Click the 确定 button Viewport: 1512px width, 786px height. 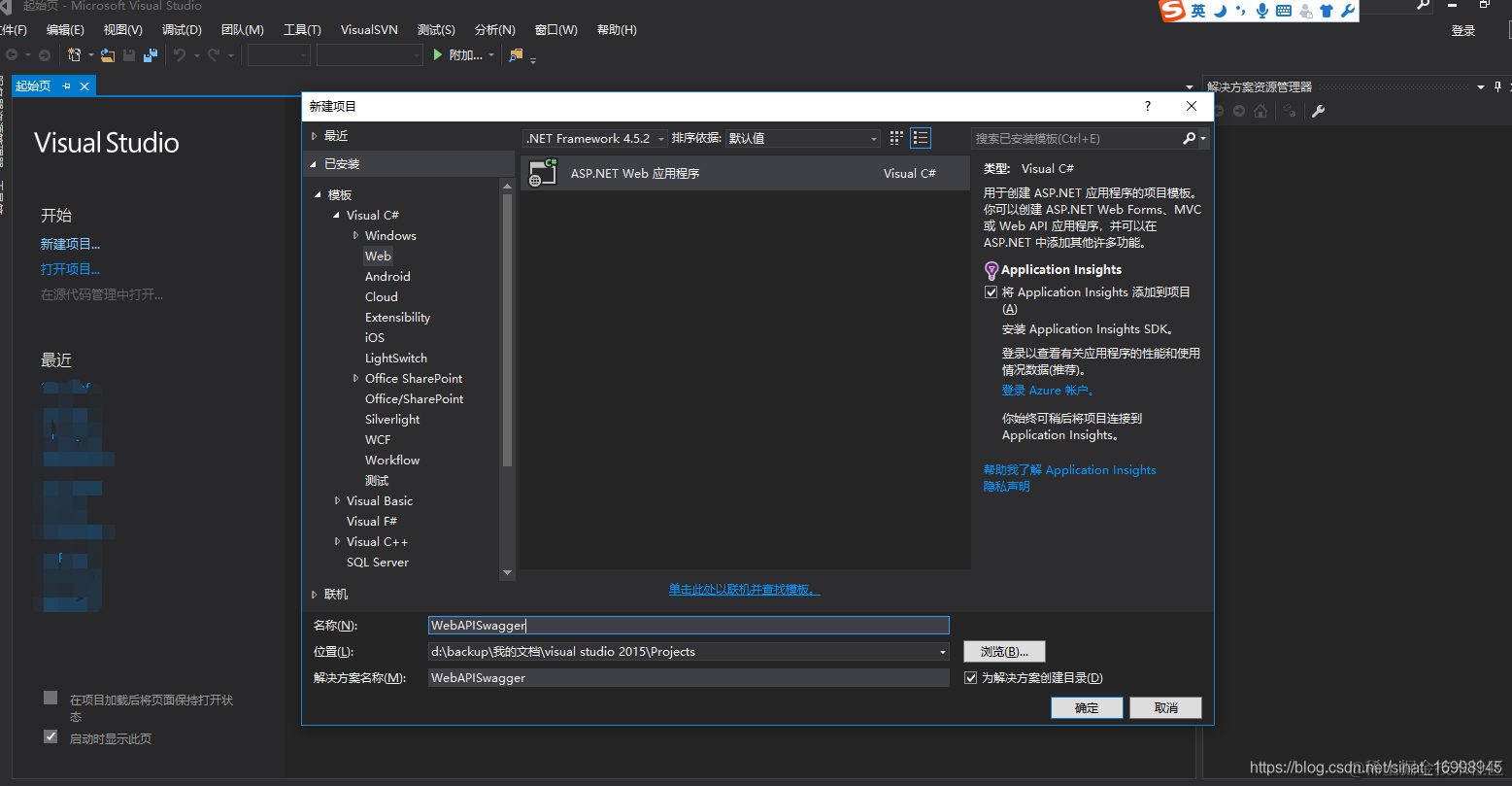click(x=1087, y=708)
